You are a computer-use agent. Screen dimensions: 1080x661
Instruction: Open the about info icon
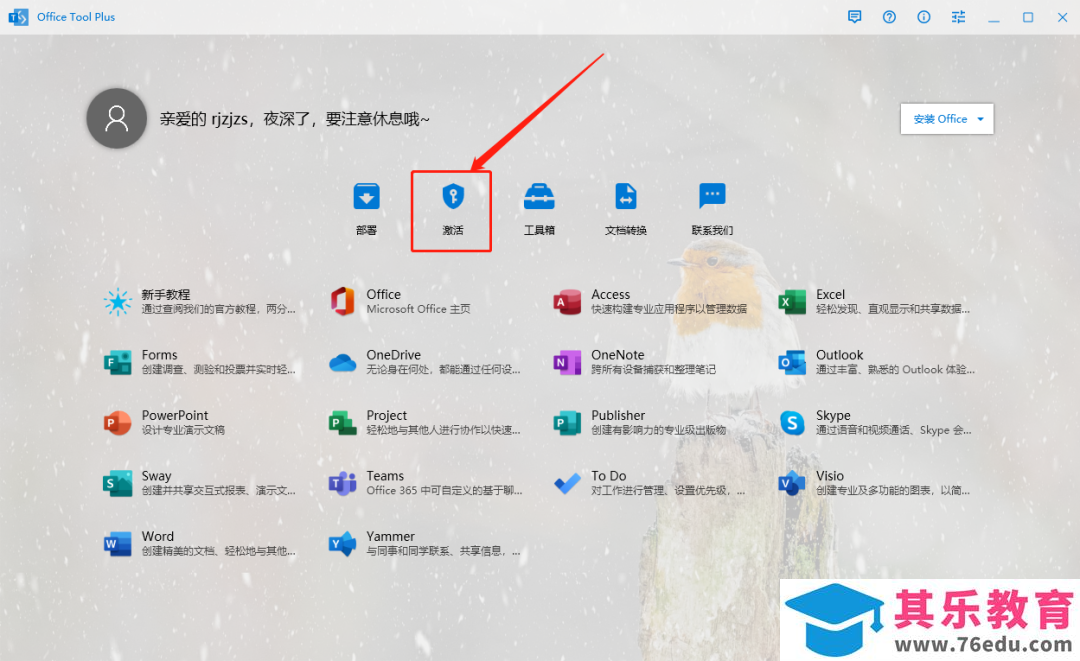point(924,17)
